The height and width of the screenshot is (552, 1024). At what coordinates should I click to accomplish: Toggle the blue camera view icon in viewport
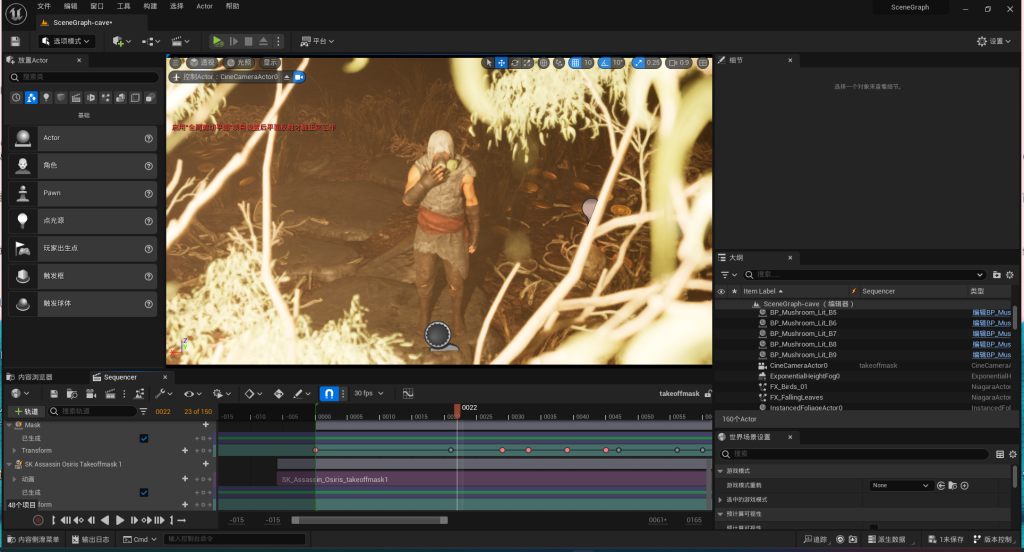299,77
